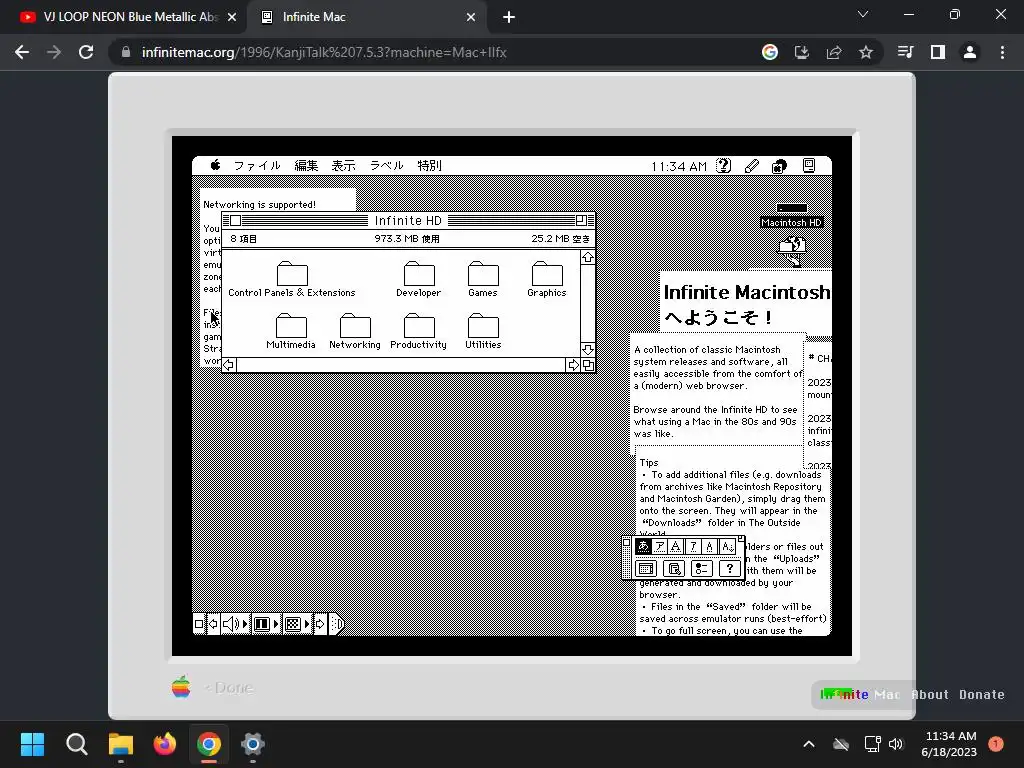The height and width of the screenshot is (768, 1024).
Task: Open the Help balloon menu icon
Action: [724, 166]
